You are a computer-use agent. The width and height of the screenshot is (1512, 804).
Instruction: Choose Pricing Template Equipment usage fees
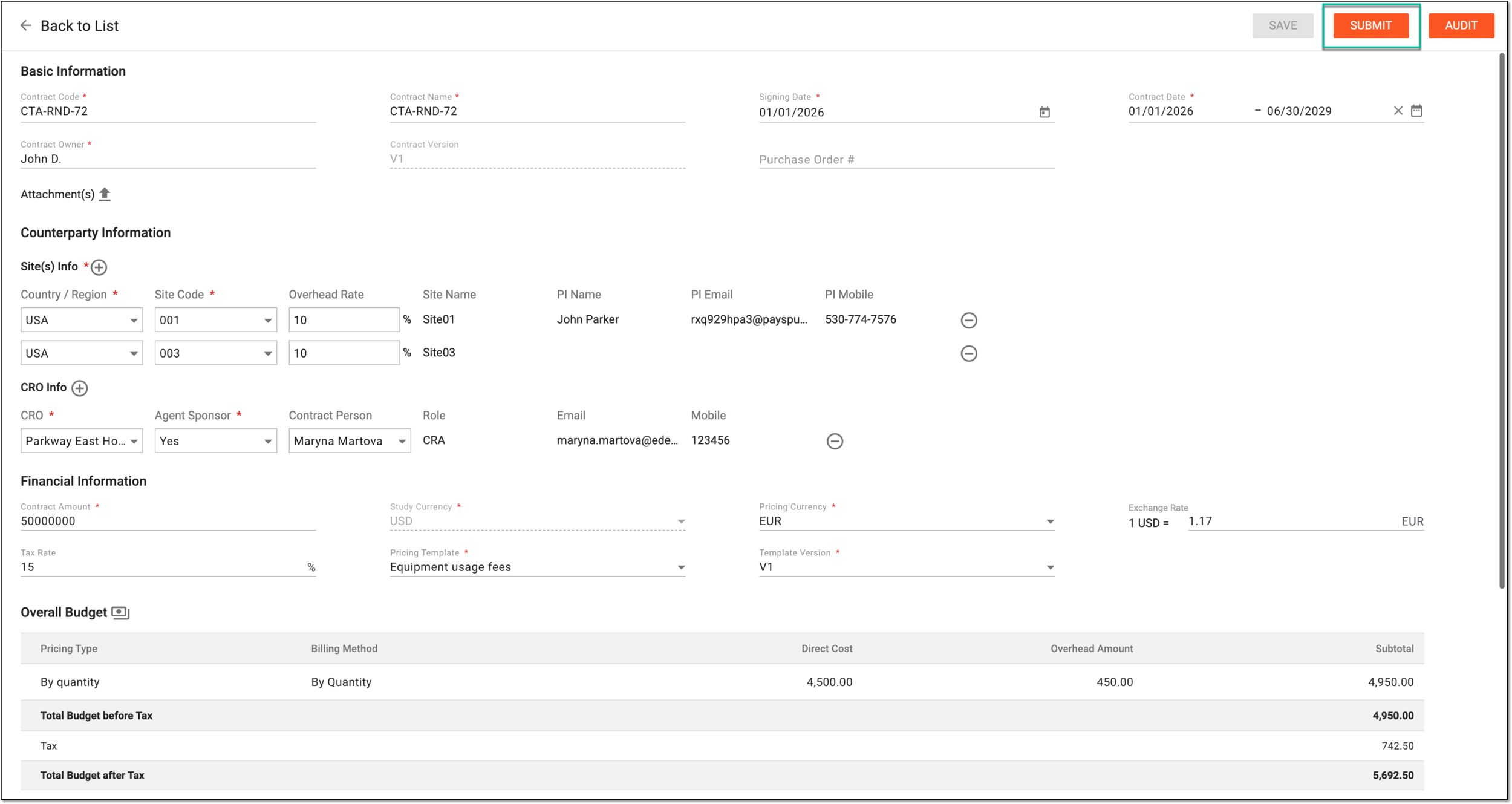(538, 567)
